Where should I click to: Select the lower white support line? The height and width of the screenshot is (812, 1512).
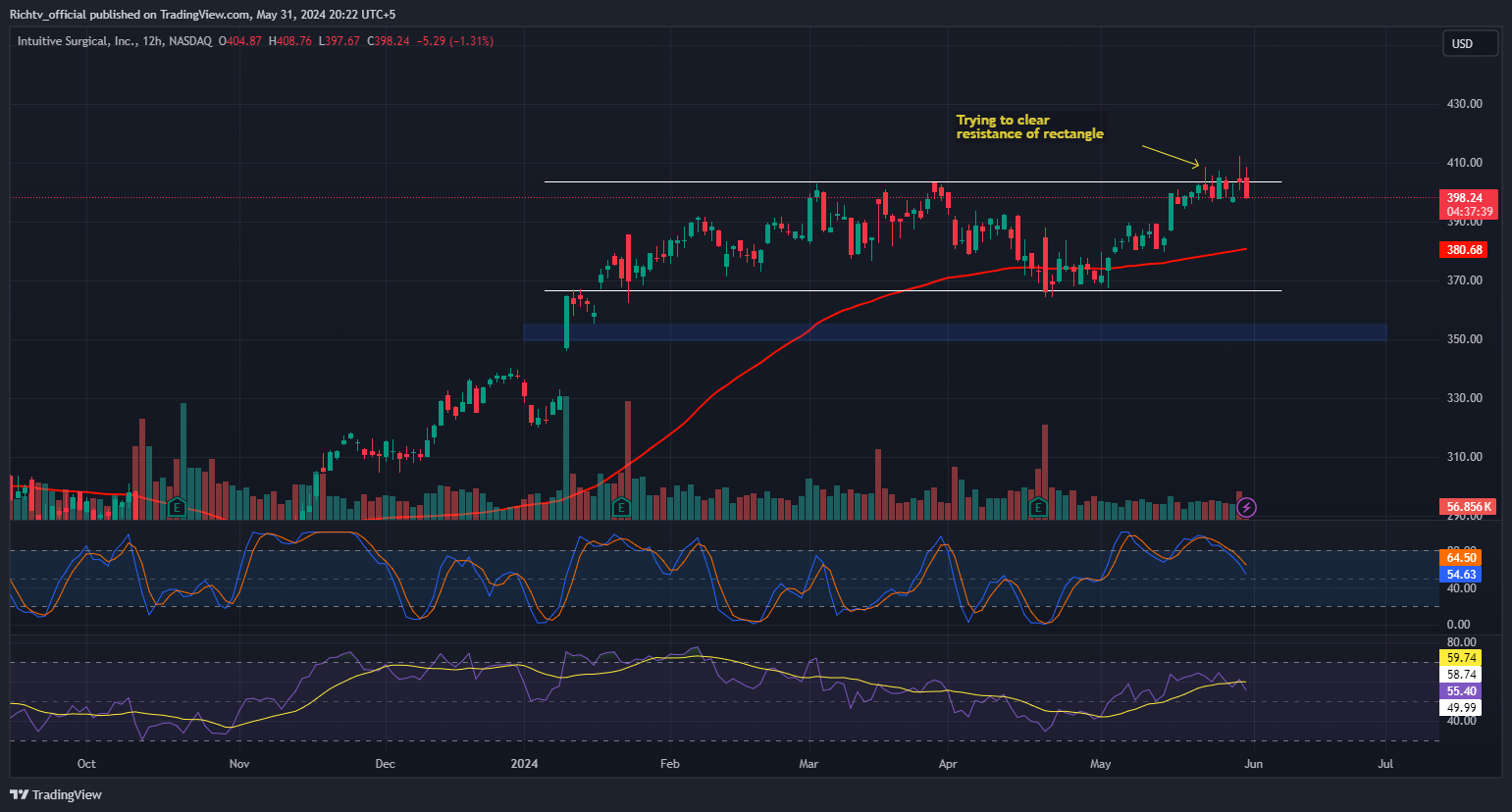point(912,291)
